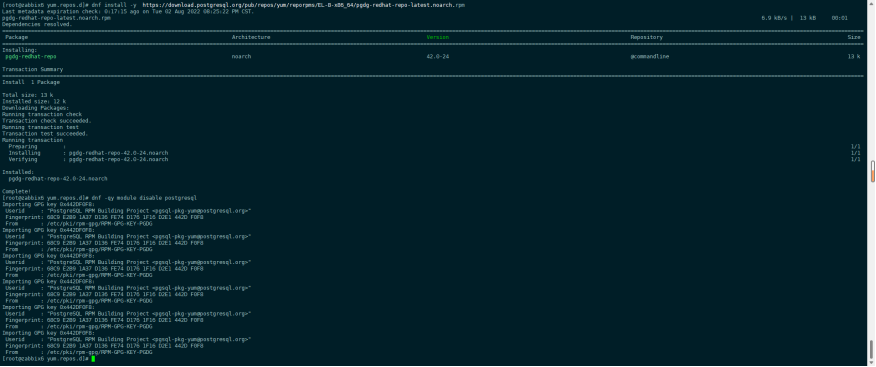Screen dimensions: 876x367
Task: Click the download.postgresql.org URL in the first command
Action: pyautogui.click(x=303, y=5)
